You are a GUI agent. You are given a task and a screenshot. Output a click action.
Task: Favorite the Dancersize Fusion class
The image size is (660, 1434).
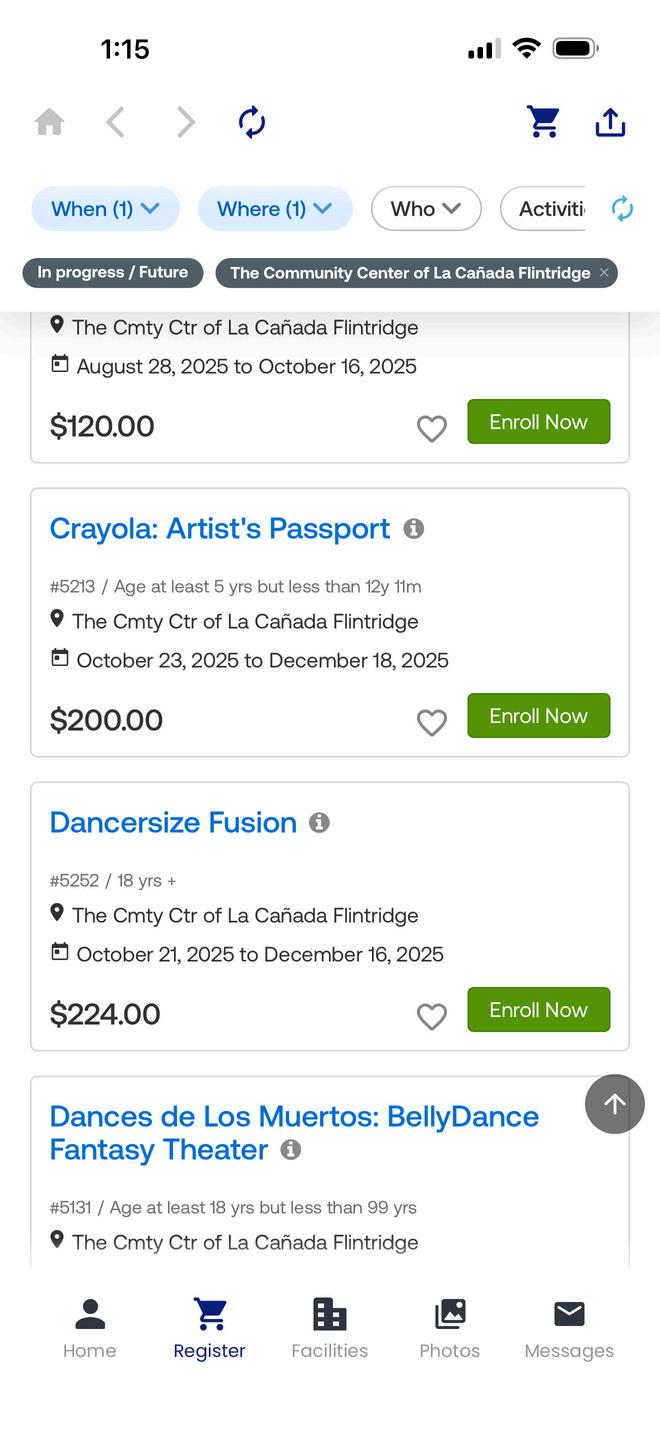(431, 1016)
